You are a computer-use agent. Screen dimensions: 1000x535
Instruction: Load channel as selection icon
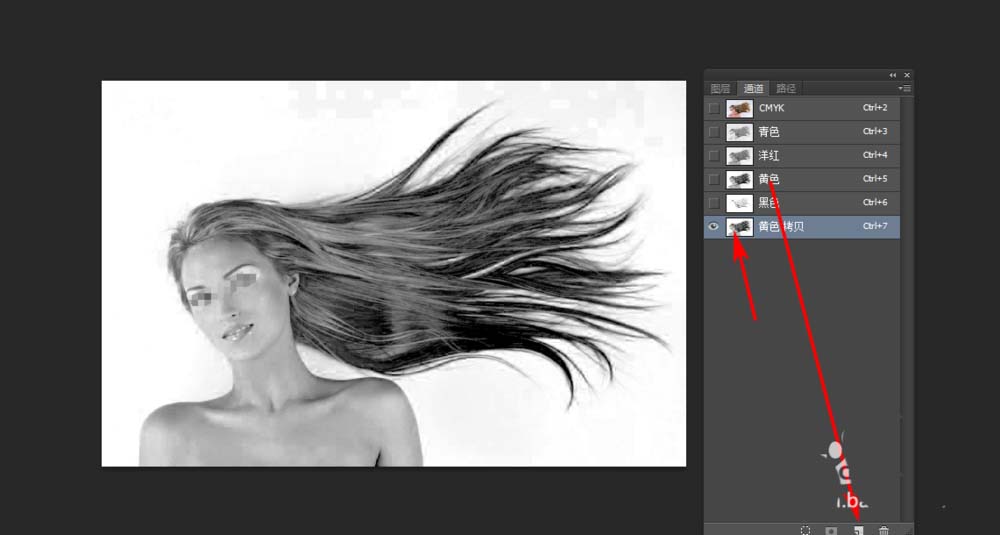(806, 529)
